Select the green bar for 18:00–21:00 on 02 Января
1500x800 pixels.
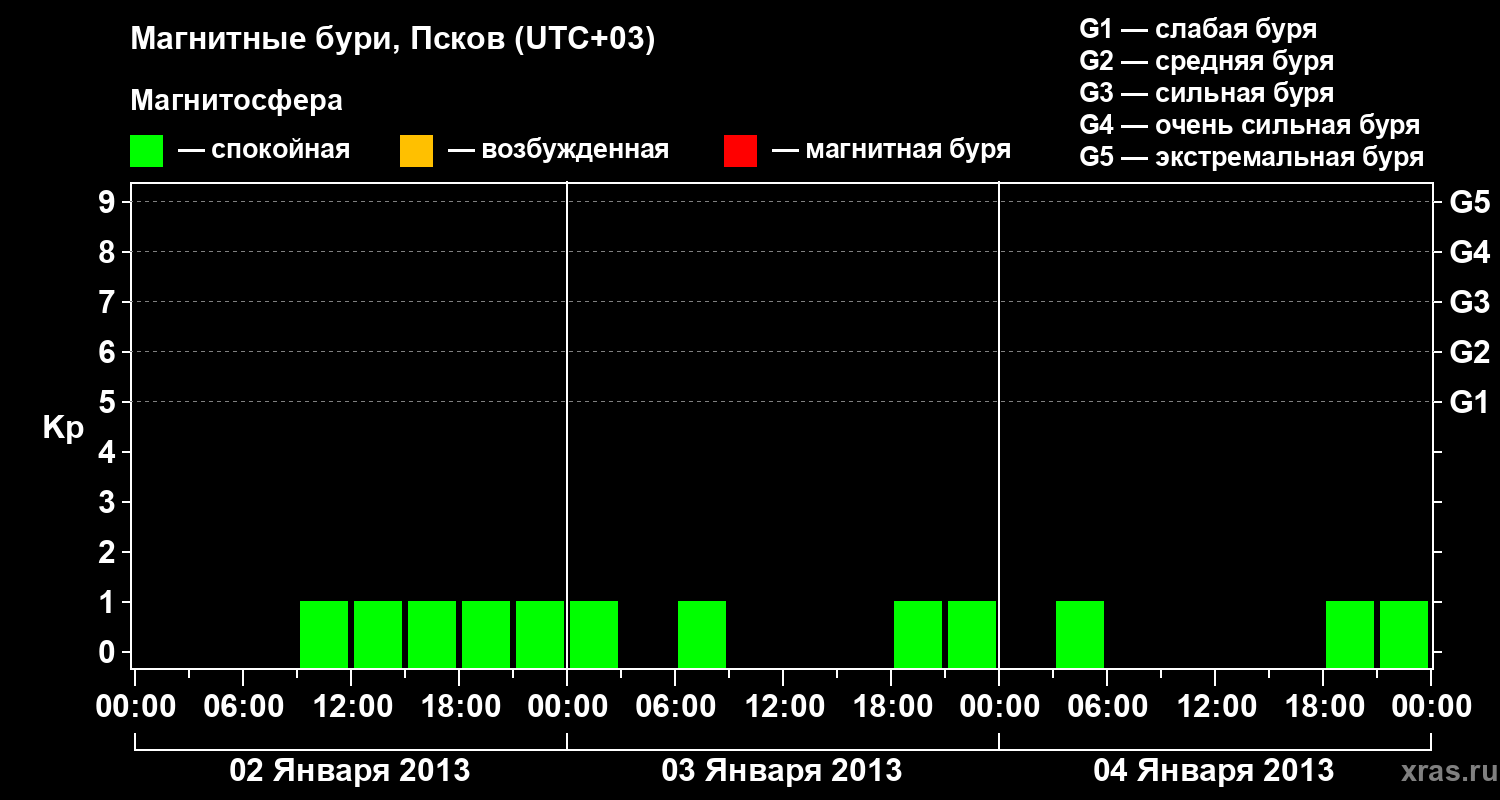[x=486, y=634]
